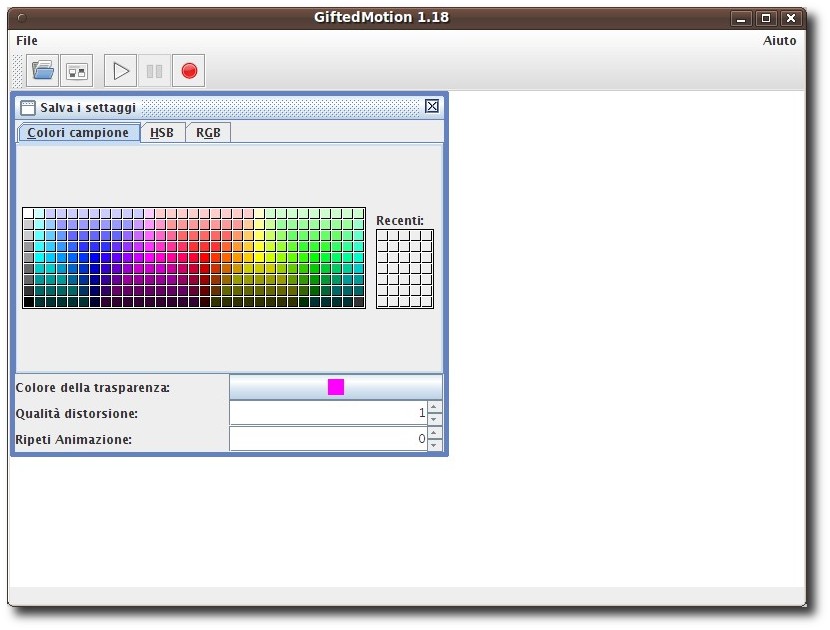Open a file with the folder icon
Viewport: 830px width, 630px height.
tap(42, 70)
